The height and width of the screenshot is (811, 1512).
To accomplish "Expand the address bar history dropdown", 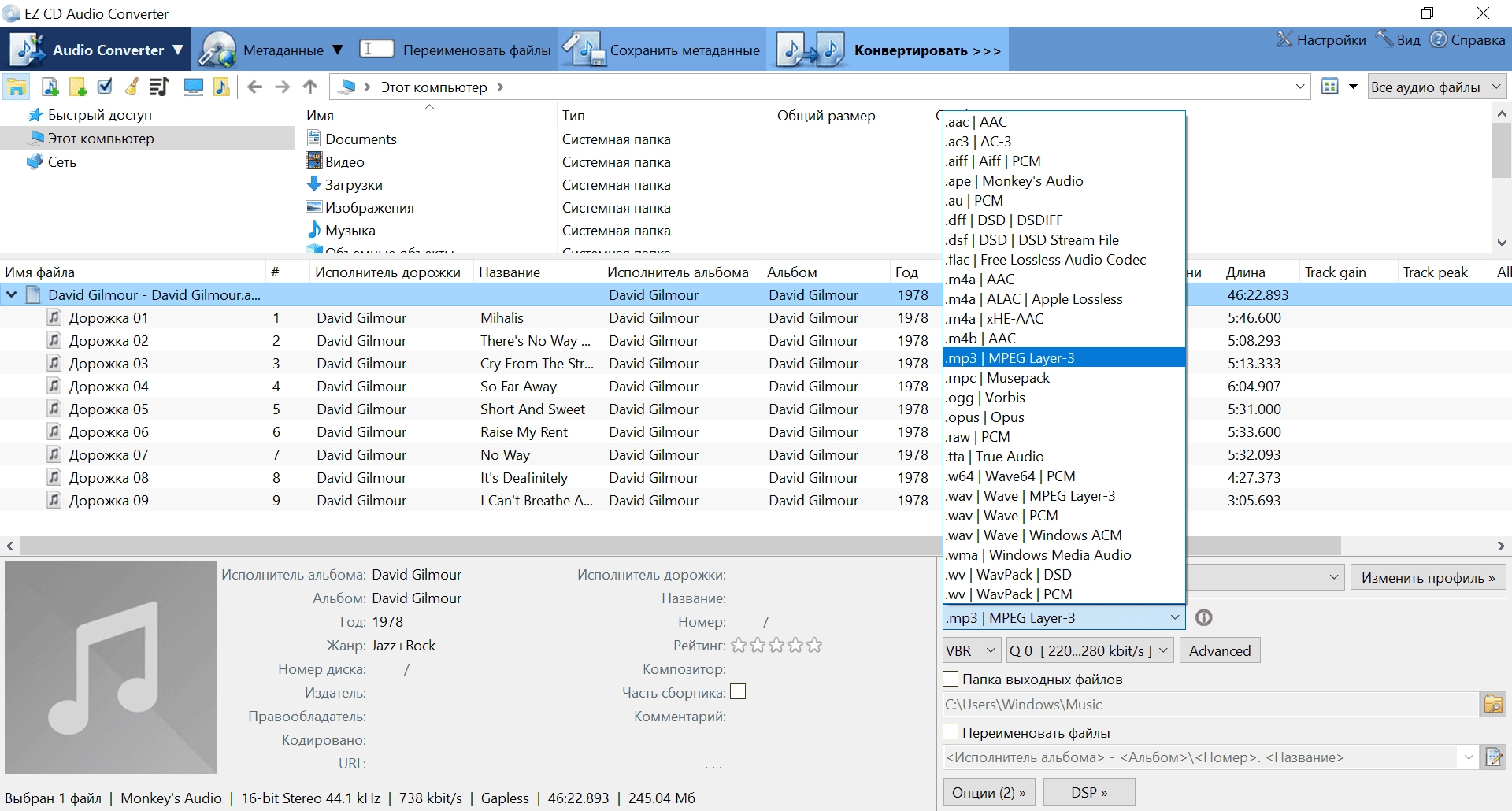I will point(1300,87).
